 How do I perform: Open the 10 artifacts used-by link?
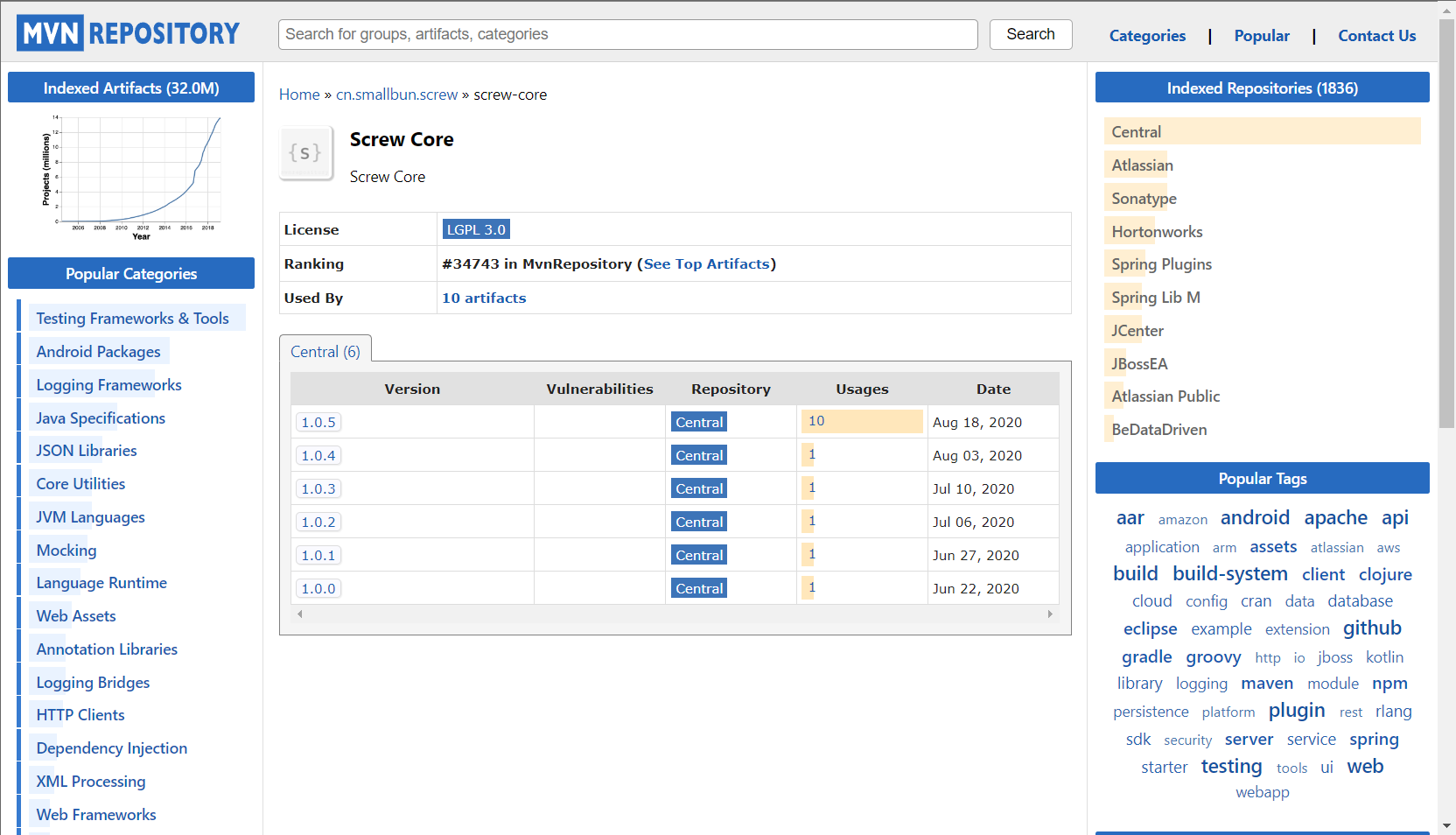click(484, 298)
